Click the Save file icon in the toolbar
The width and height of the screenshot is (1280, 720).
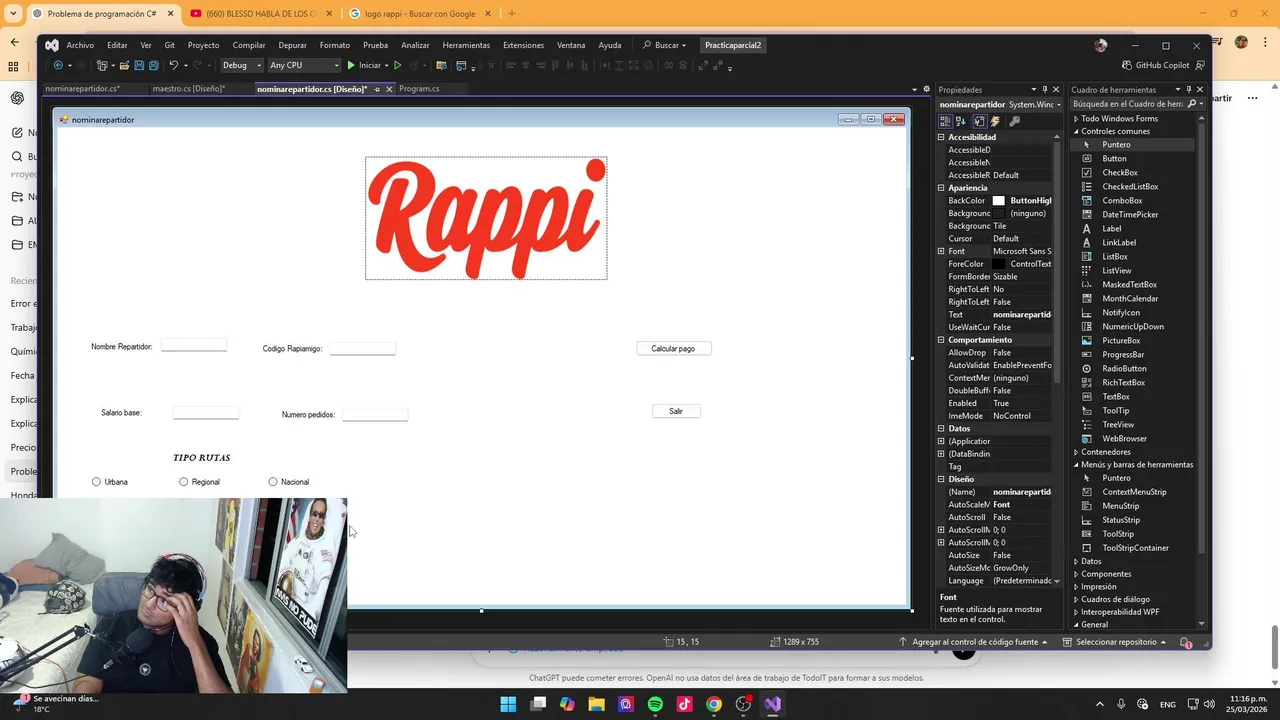coord(139,65)
